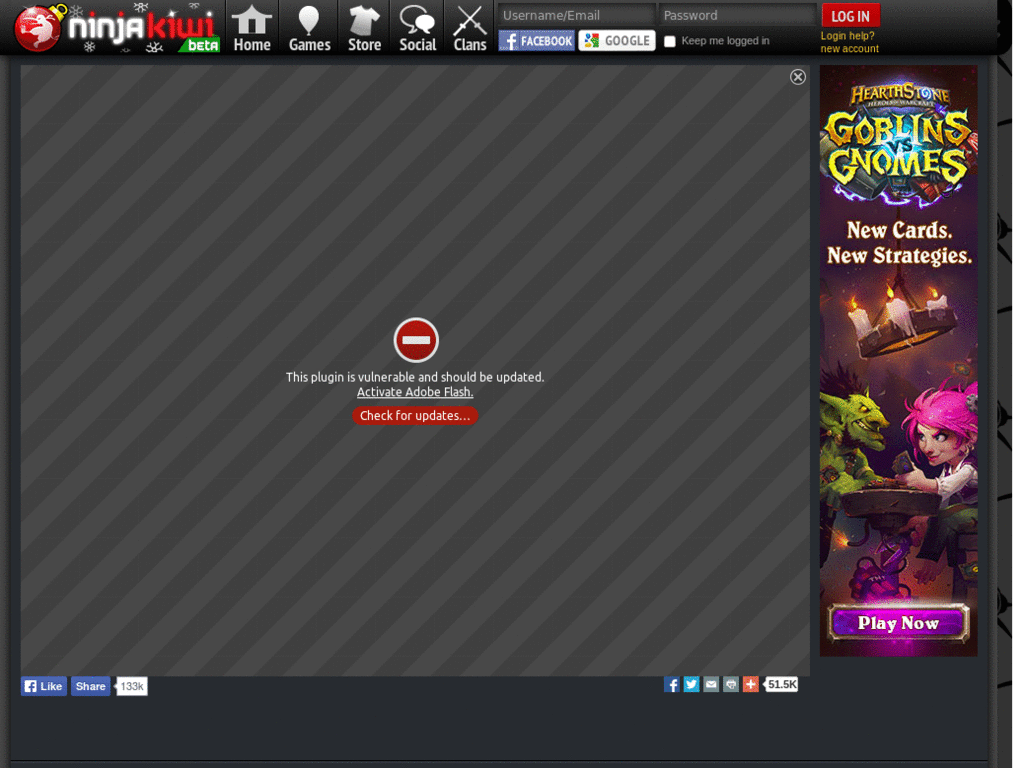Go to the Store section

[x=364, y=28]
